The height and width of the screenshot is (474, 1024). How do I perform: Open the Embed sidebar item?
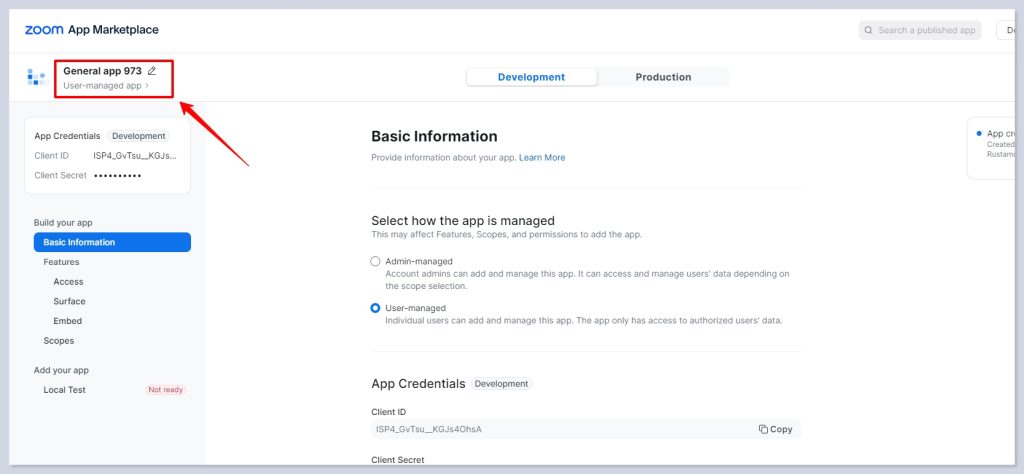tap(67, 321)
